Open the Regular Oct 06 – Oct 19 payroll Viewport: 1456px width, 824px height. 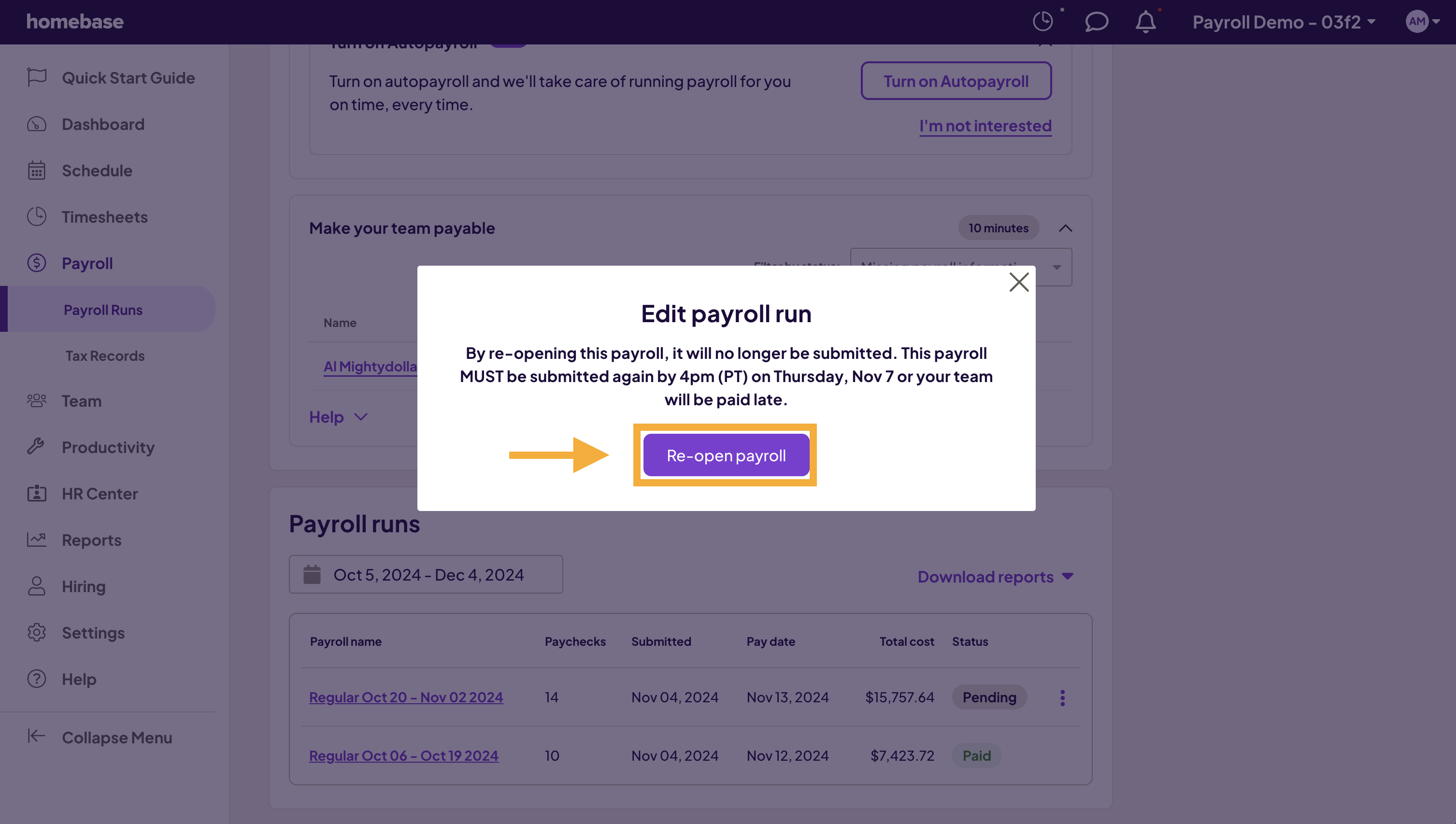coord(403,755)
